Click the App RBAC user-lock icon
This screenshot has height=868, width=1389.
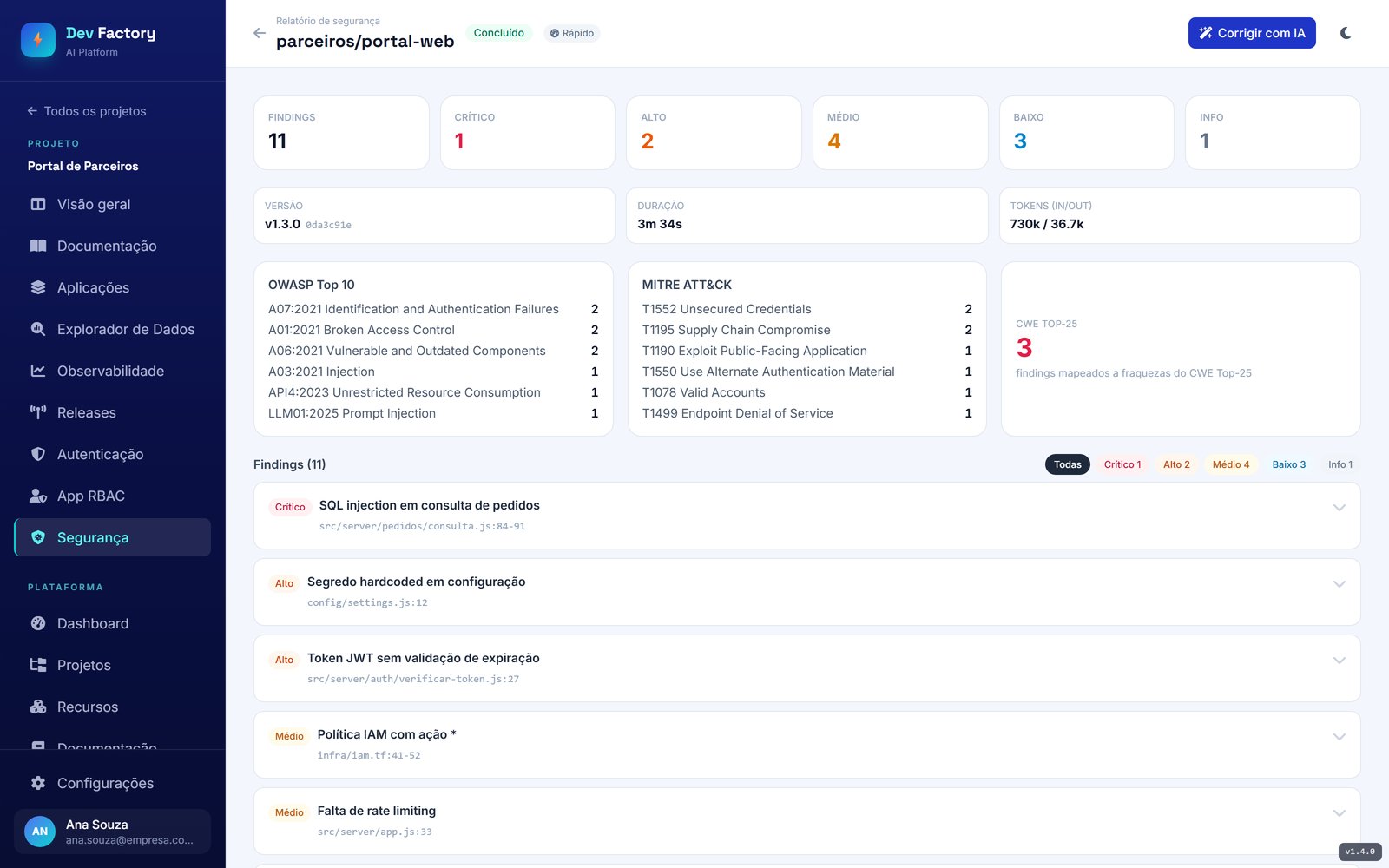(38, 496)
